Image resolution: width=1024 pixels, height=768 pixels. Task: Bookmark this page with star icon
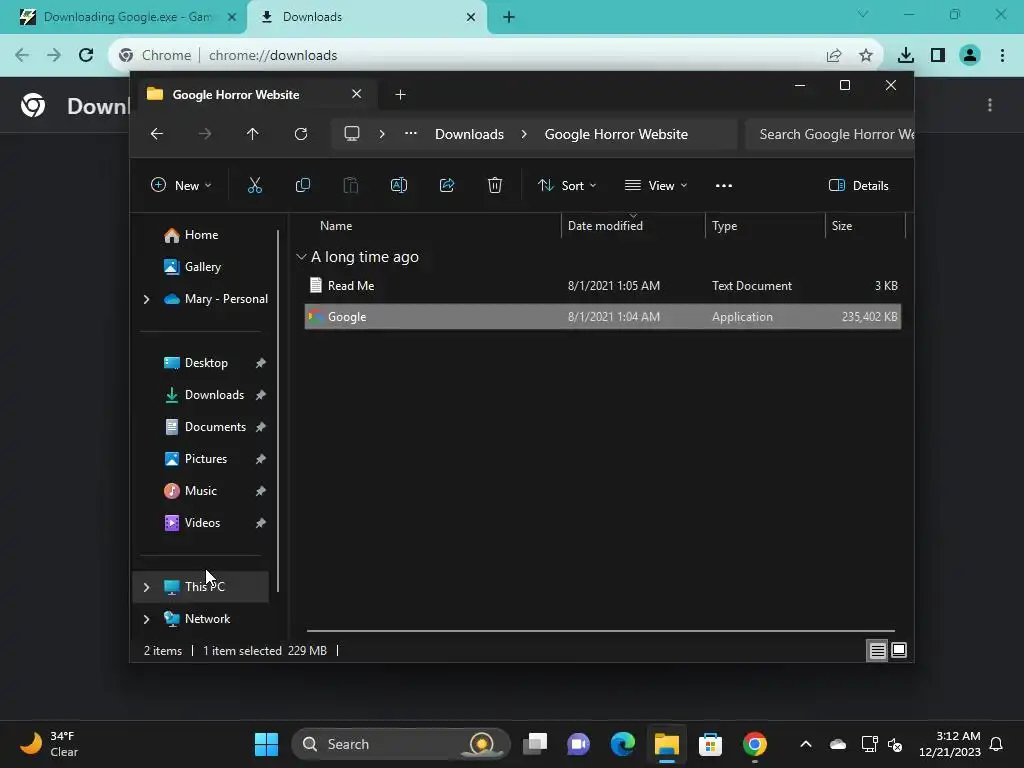pyautogui.click(x=865, y=56)
